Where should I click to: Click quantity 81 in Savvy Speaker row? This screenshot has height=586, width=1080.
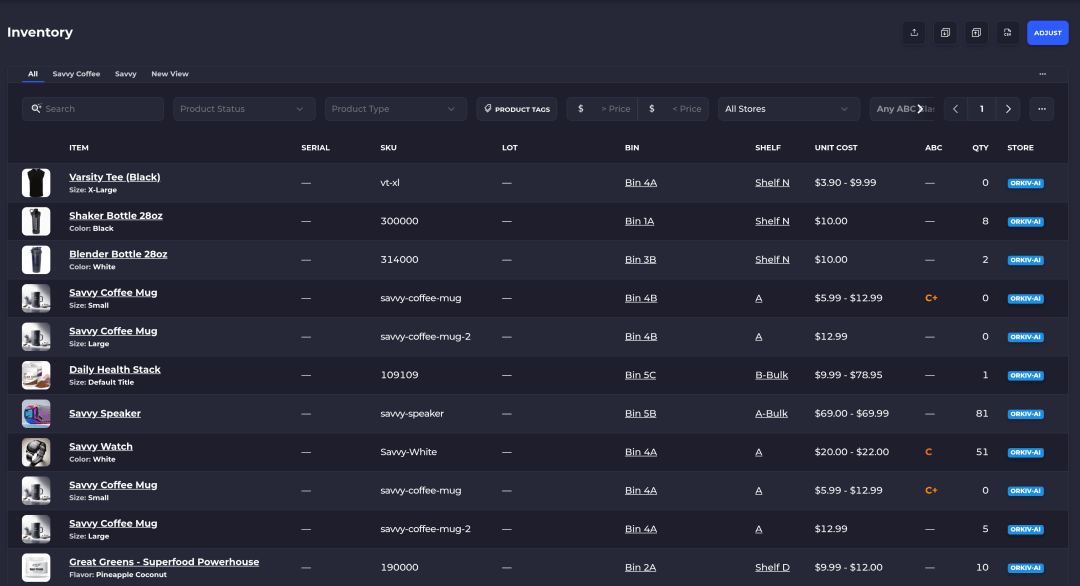click(x=982, y=414)
